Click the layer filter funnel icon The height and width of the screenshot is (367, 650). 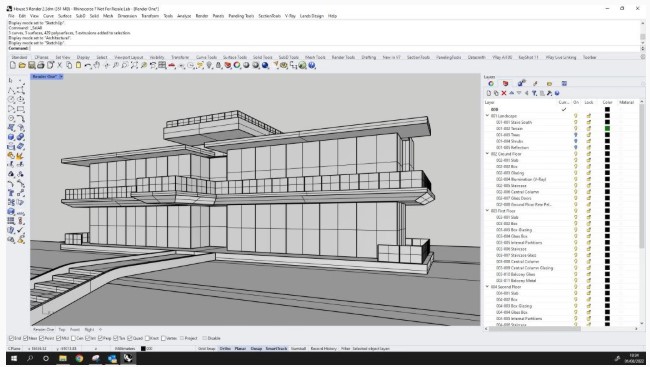[x=534, y=93]
